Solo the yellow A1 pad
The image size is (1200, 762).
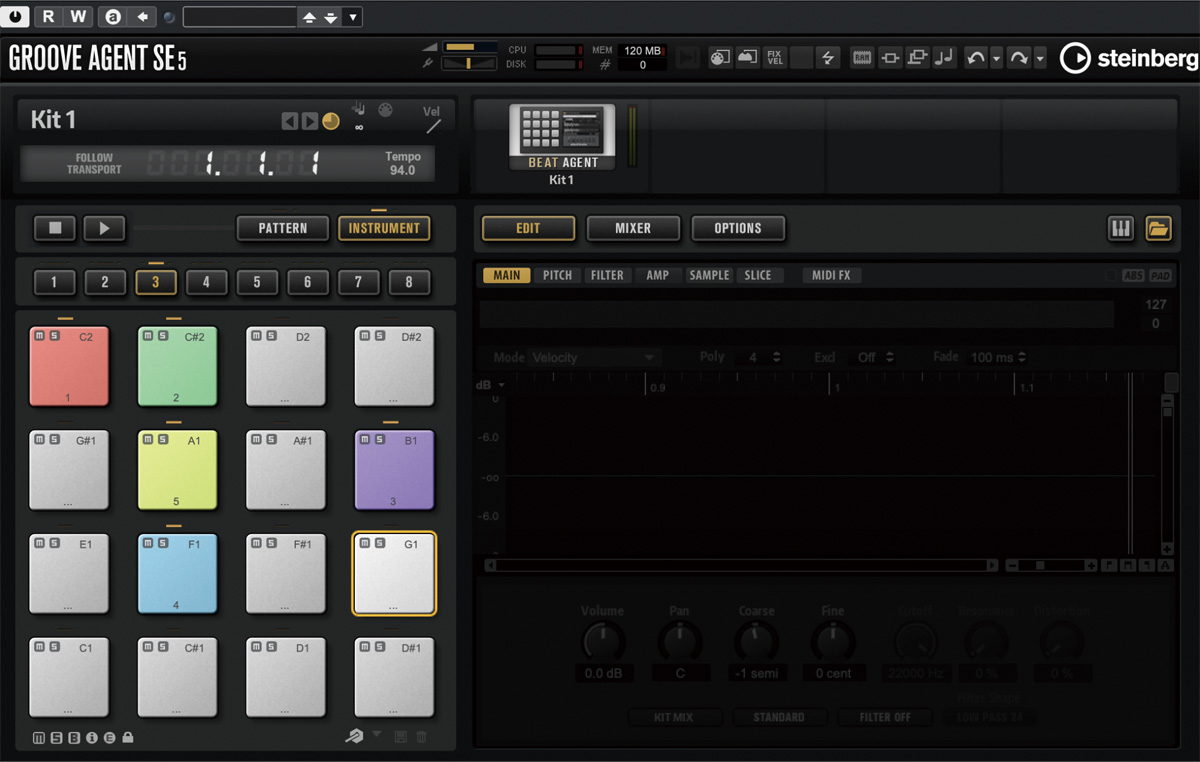[x=161, y=440]
